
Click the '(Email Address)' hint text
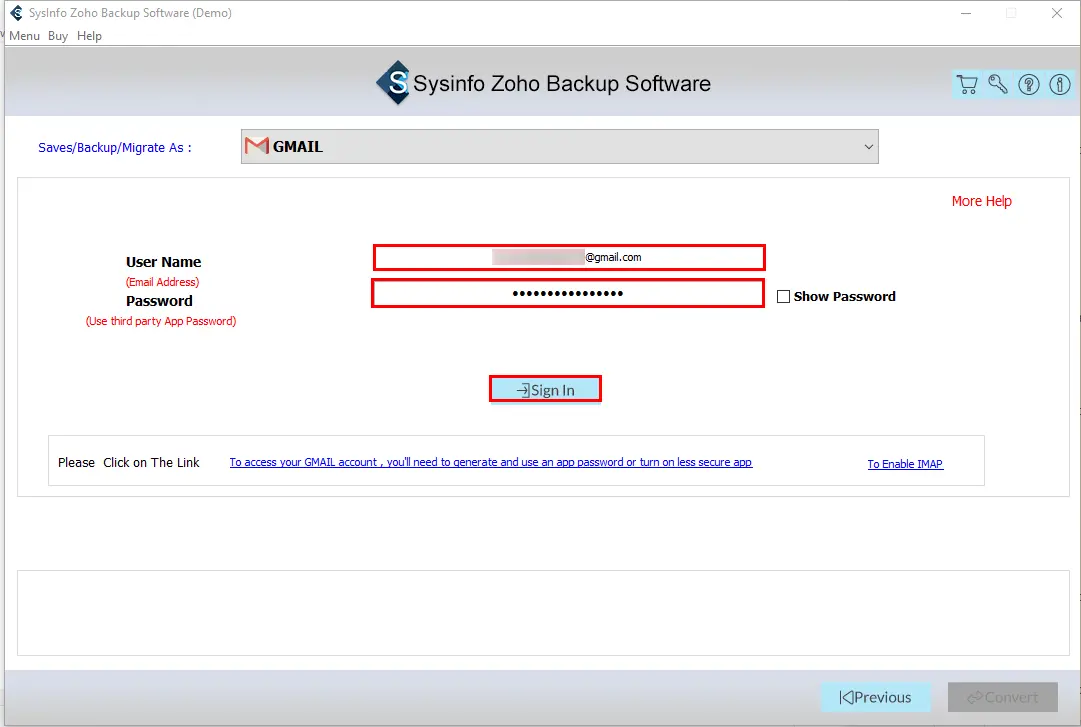[x=162, y=282]
